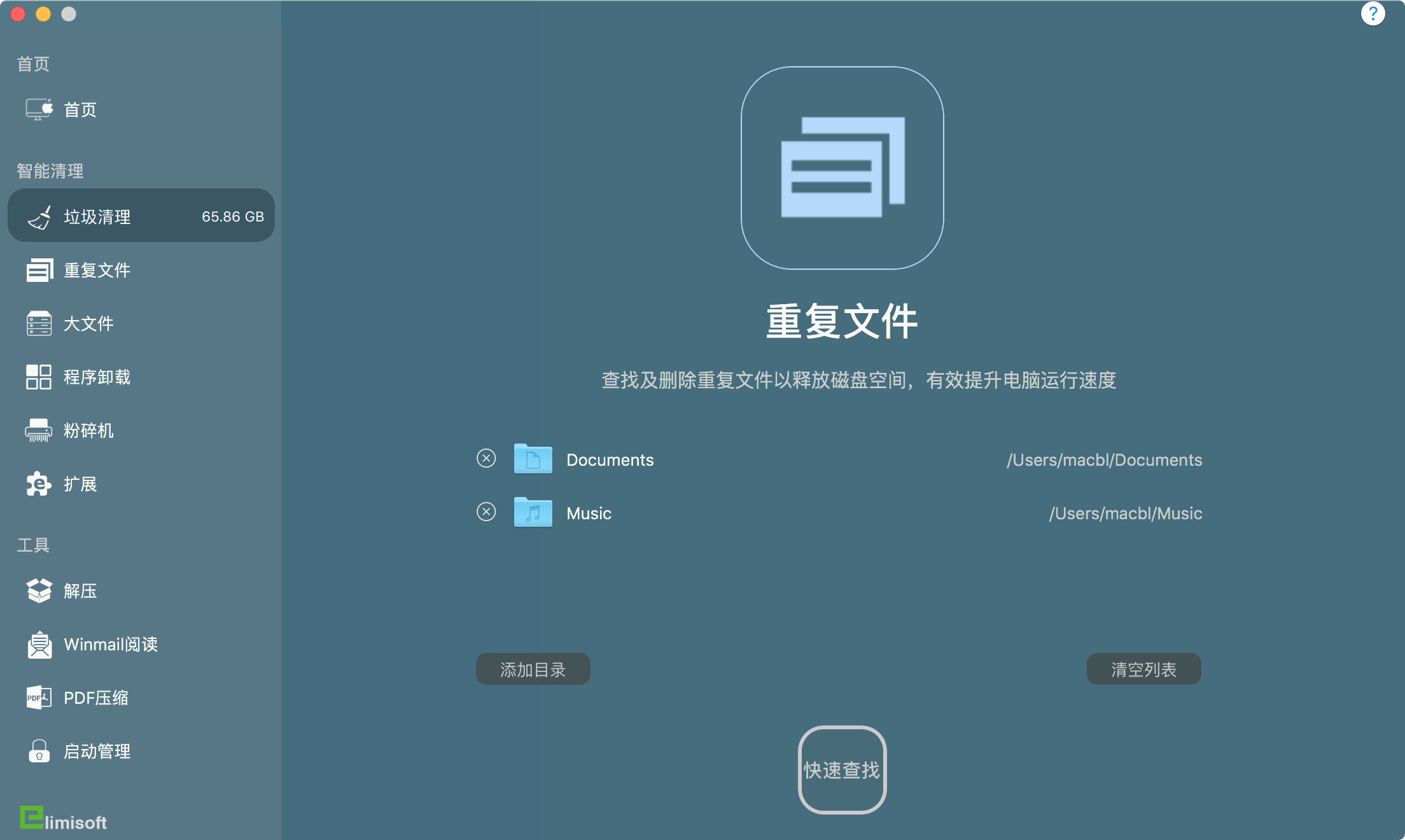Click the 65.86 GB size value
1405x840 pixels.
click(233, 217)
